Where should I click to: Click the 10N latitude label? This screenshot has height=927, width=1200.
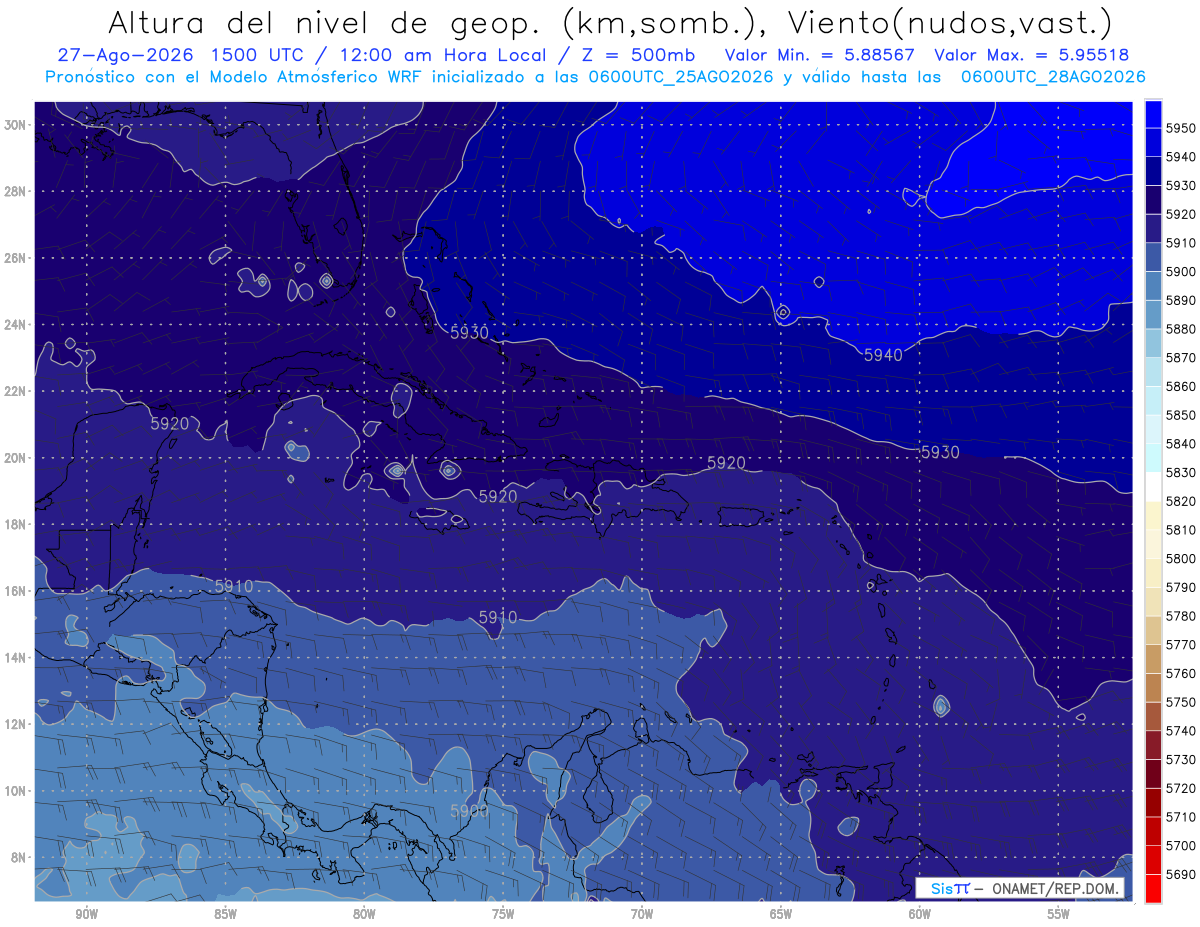[14, 790]
